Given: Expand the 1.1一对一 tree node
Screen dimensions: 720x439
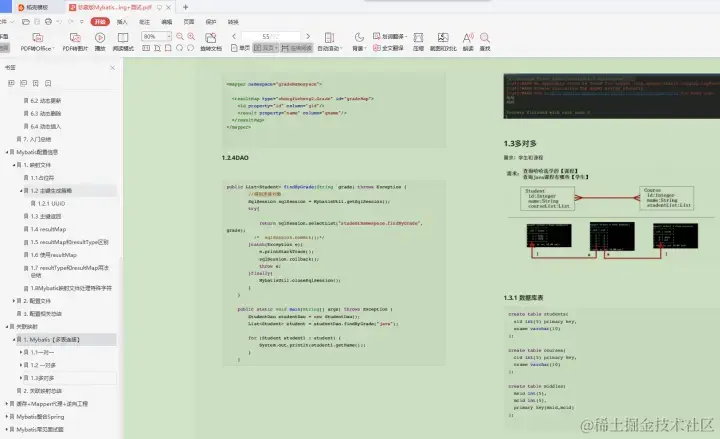Looking at the screenshot, I should pos(22,352).
